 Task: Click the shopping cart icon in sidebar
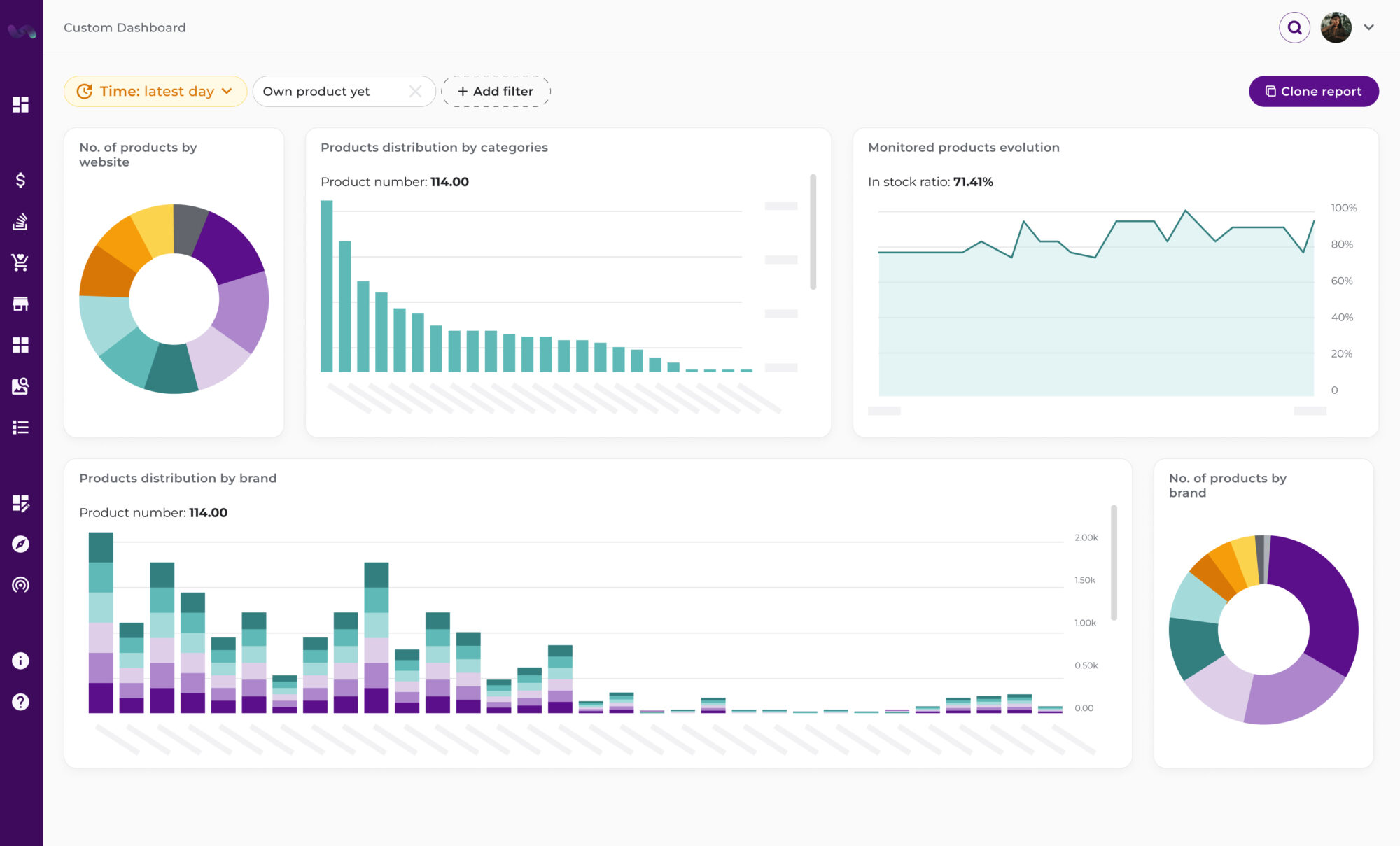pyautogui.click(x=21, y=262)
